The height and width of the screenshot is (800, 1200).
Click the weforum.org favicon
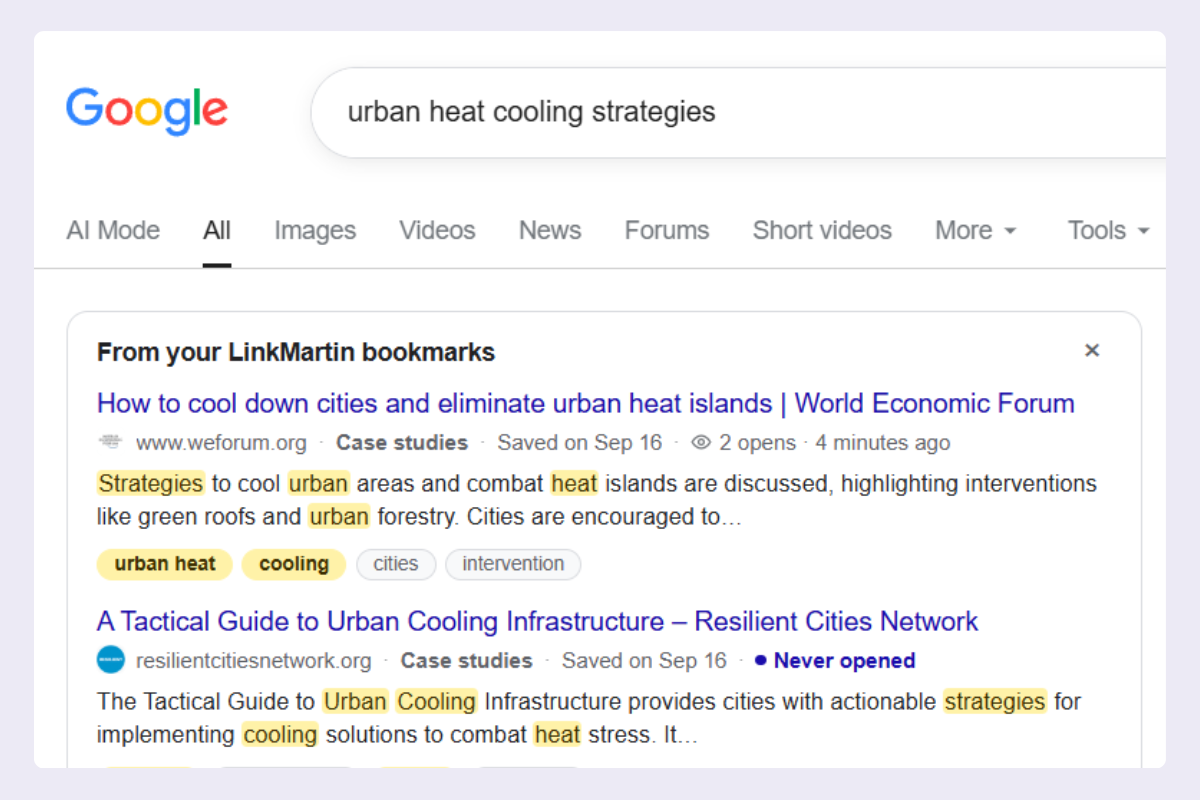click(110, 442)
